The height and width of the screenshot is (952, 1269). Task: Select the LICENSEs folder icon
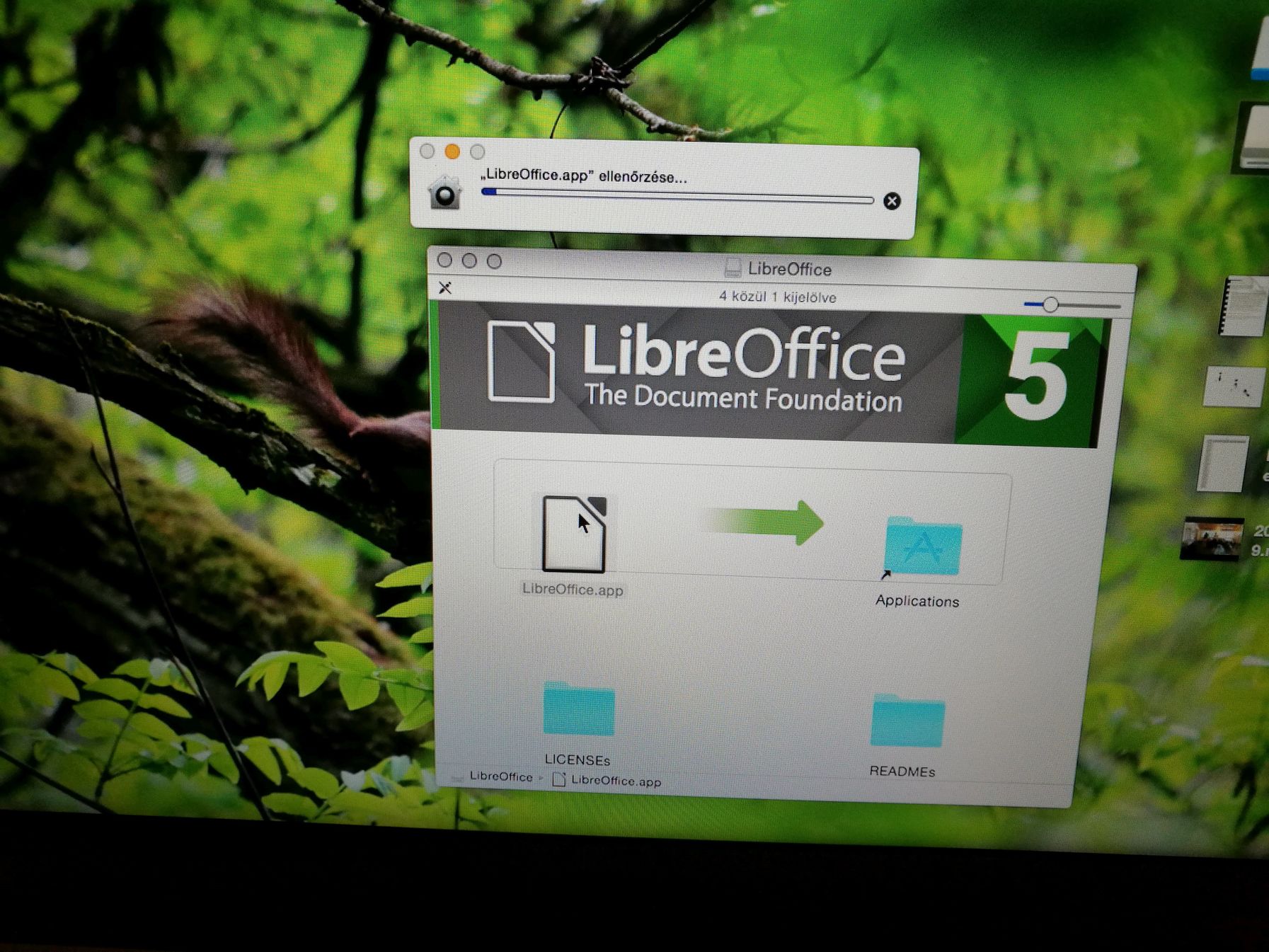[x=578, y=709]
